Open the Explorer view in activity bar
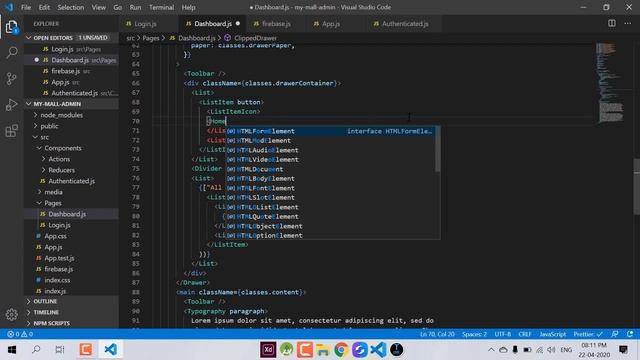640x360 pixels. tap(11, 27)
